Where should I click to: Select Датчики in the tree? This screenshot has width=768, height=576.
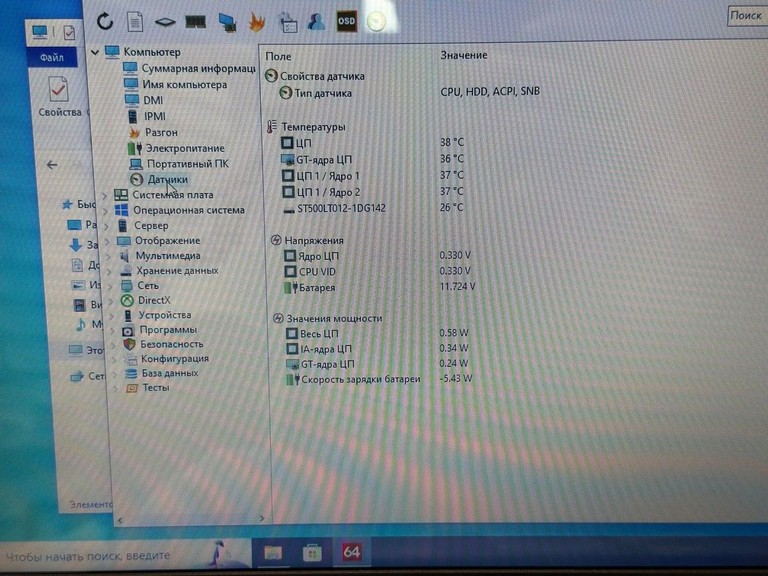tap(159, 179)
